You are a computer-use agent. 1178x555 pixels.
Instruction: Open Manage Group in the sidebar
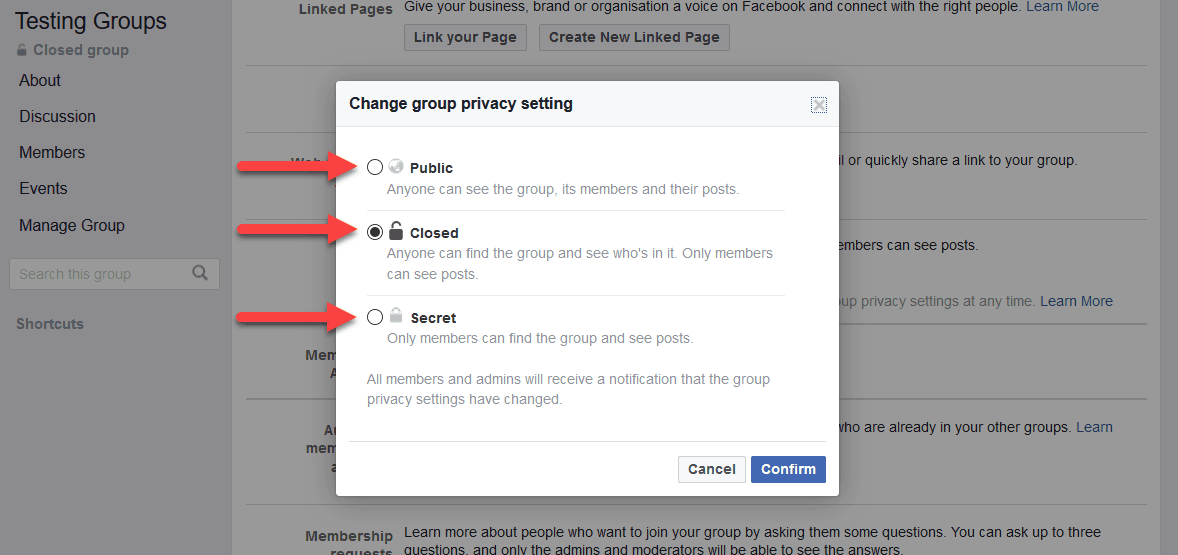(x=72, y=225)
